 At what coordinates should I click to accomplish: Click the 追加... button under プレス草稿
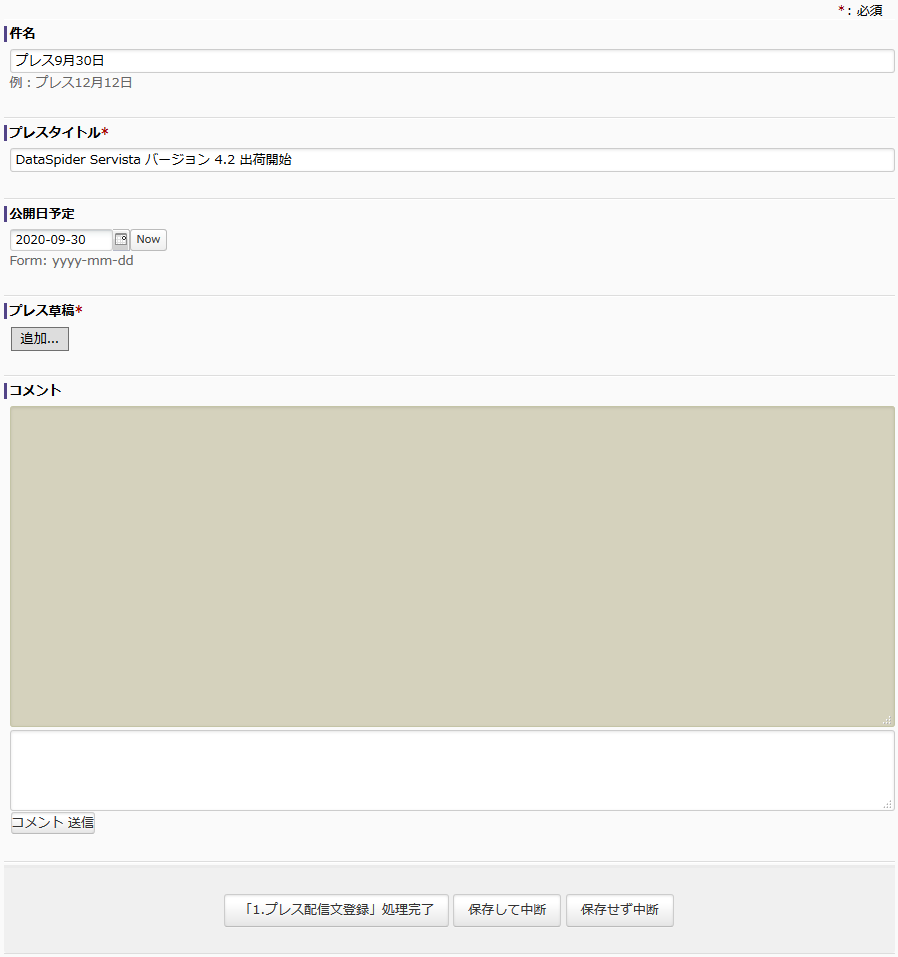40,339
